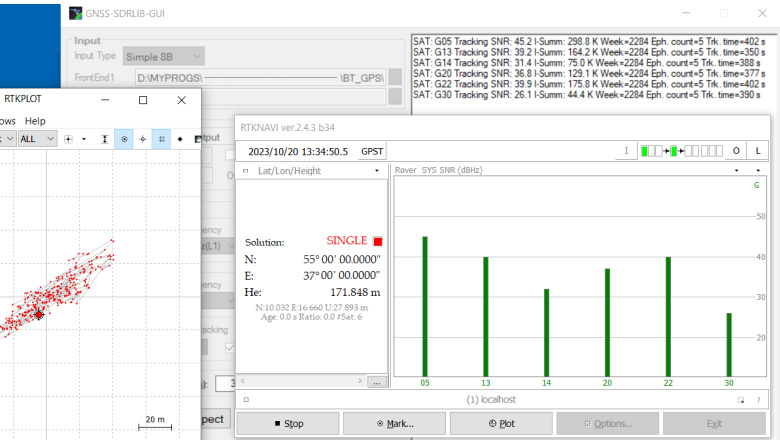Click the small square icon left of Lat/Lon/Height
The height and width of the screenshot is (440, 780).
(x=245, y=171)
